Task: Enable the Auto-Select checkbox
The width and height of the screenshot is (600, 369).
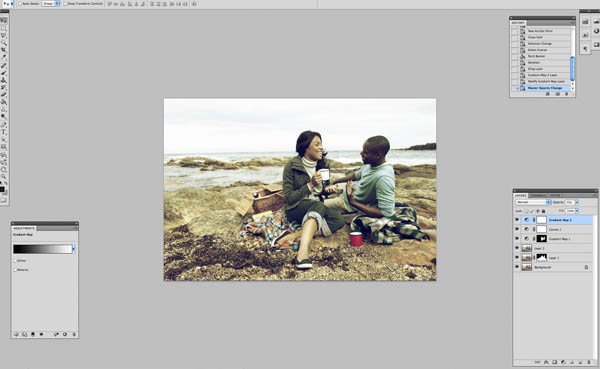Action: point(20,3)
